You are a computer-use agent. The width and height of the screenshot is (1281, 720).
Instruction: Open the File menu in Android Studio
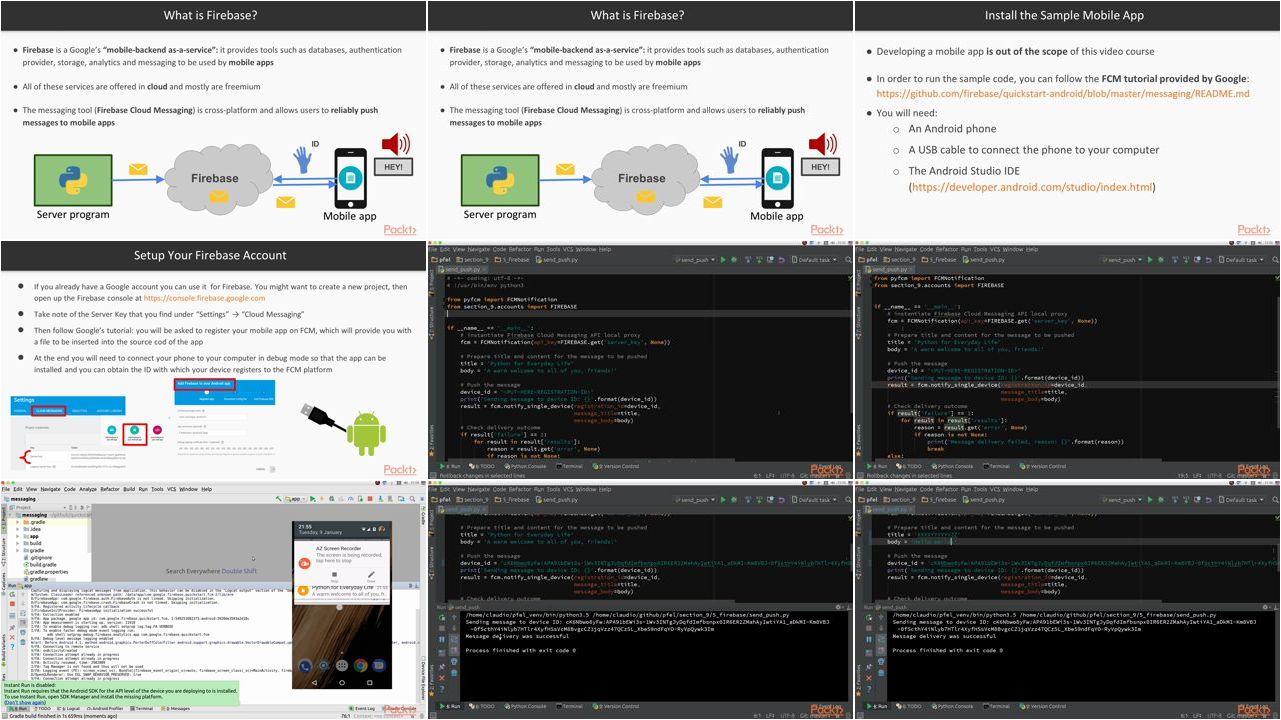[5, 489]
